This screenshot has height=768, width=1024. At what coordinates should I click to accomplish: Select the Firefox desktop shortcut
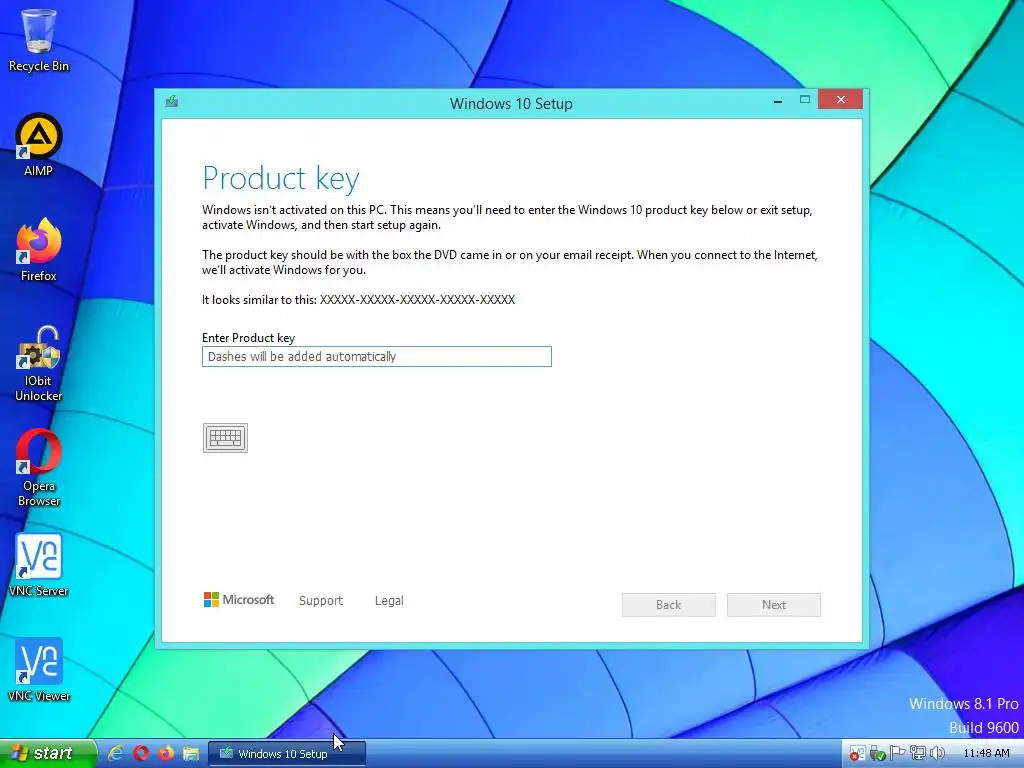[x=39, y=250]
